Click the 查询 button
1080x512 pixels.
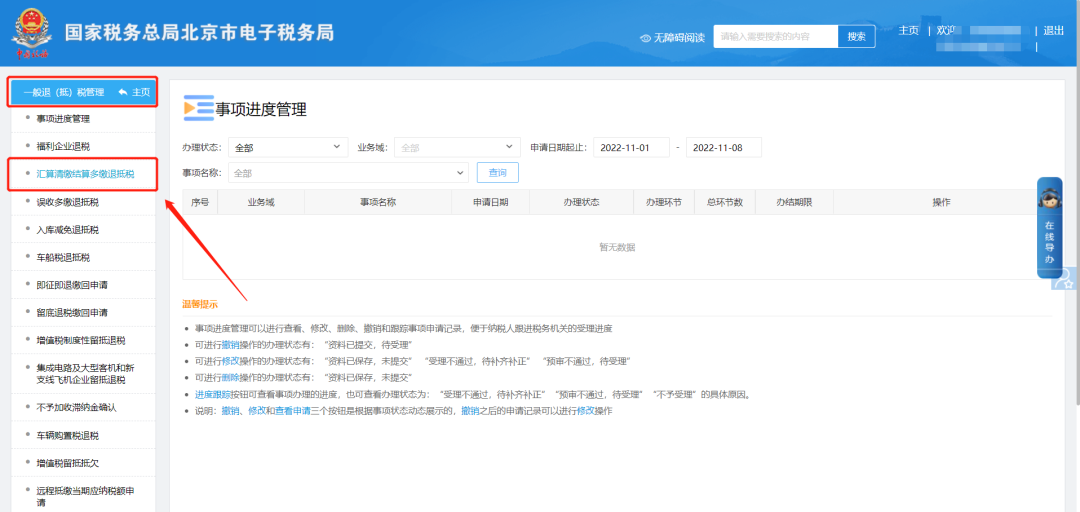(x=498, y=173)
